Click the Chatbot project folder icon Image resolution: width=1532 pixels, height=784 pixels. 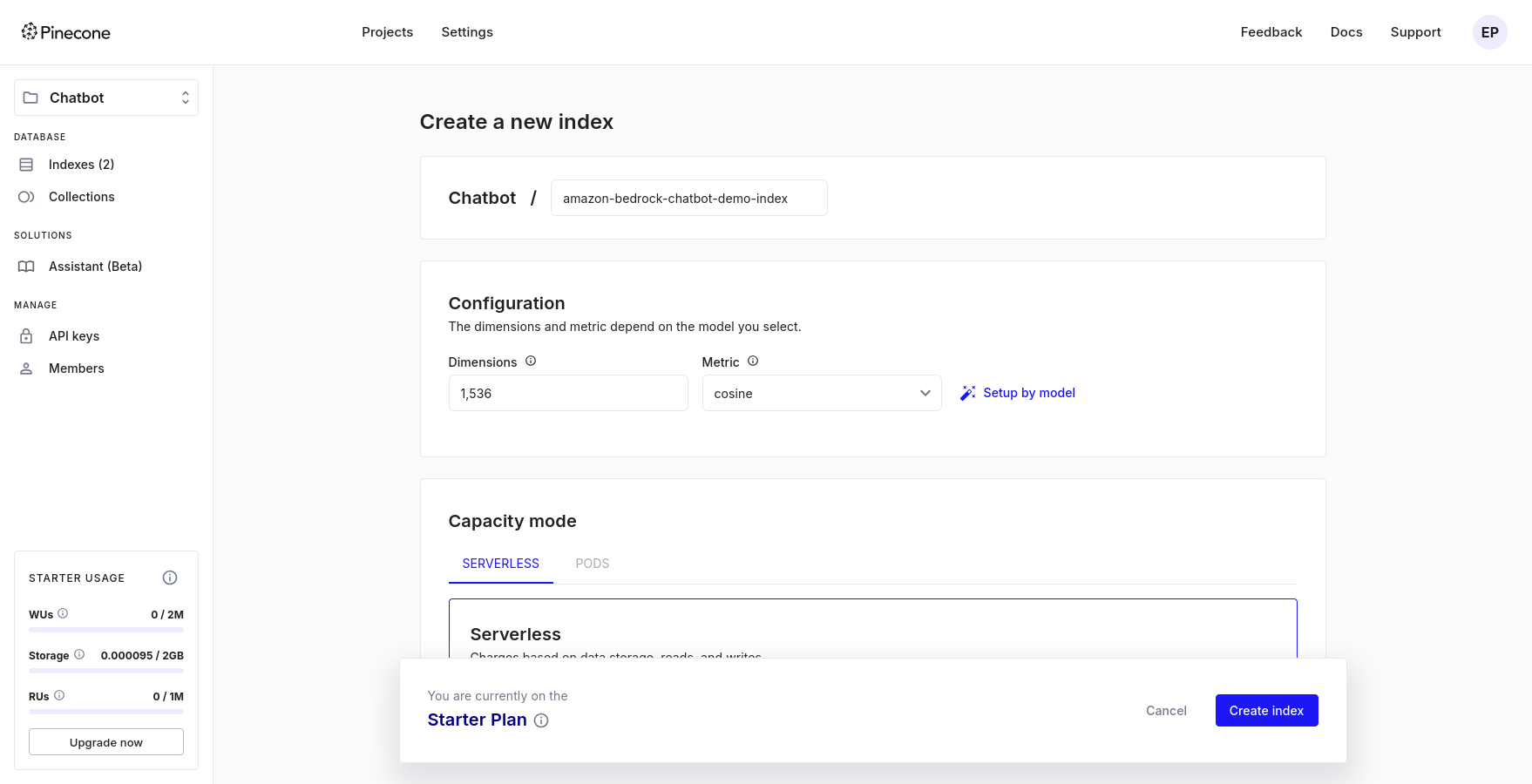pos(31,98)
